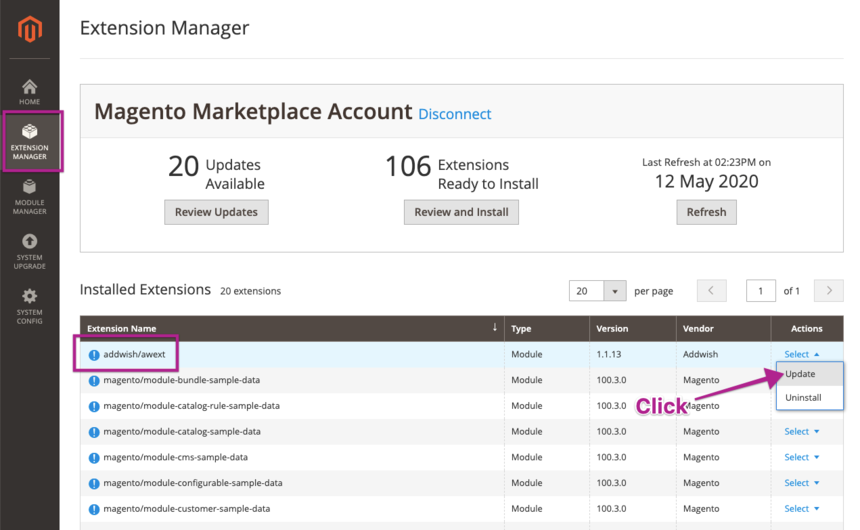Click update-available icon beside addwish/awext
860x530 pixels.
coord(94,355)
